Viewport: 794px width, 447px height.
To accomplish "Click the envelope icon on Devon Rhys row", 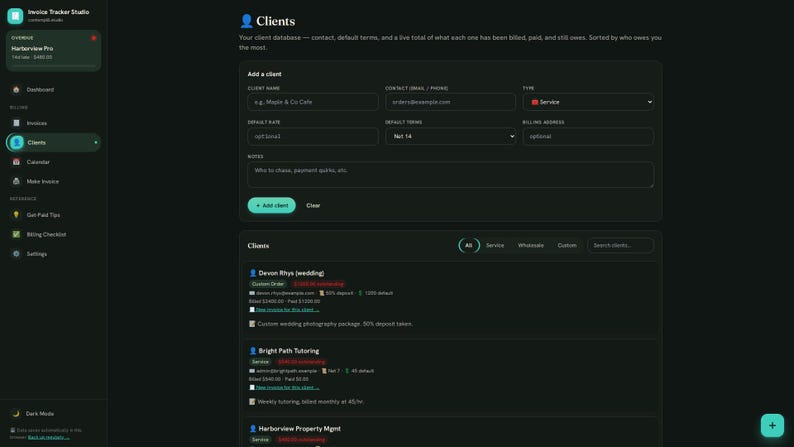I will point(252,293).
